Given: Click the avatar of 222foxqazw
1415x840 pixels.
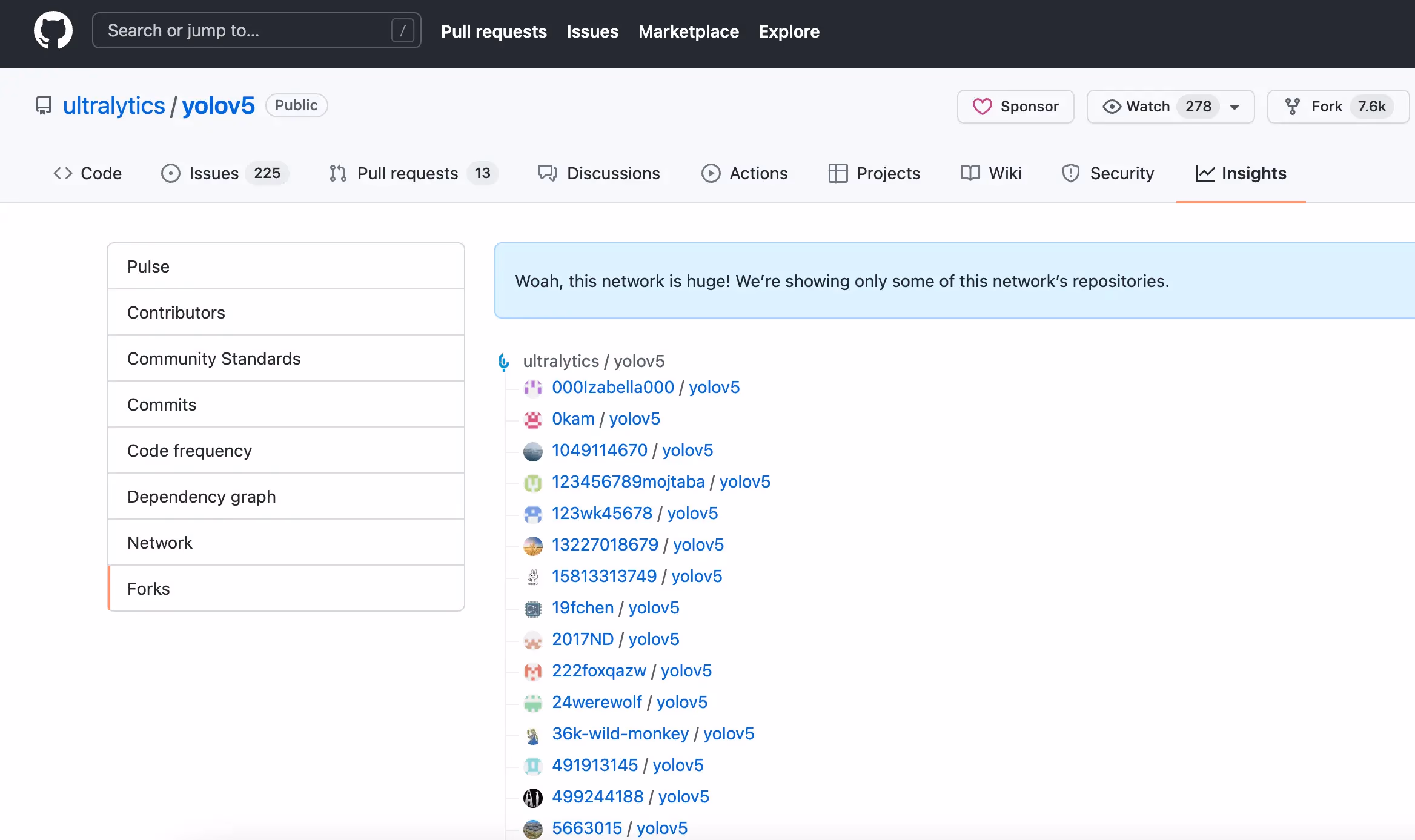Looking at the screenshot, I should (x=533, y=671).
